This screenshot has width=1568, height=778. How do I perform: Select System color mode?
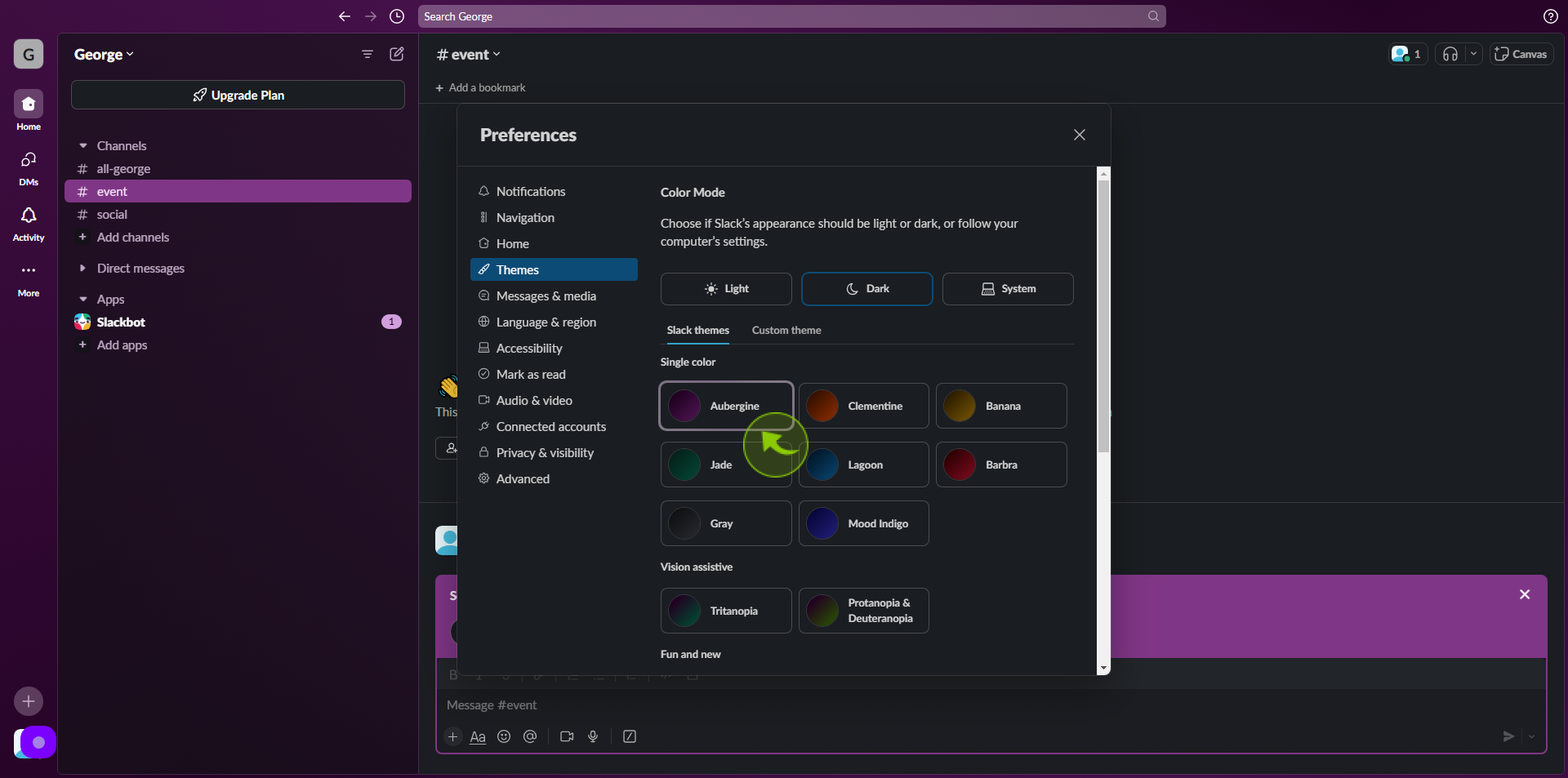tap(1008, 289)
